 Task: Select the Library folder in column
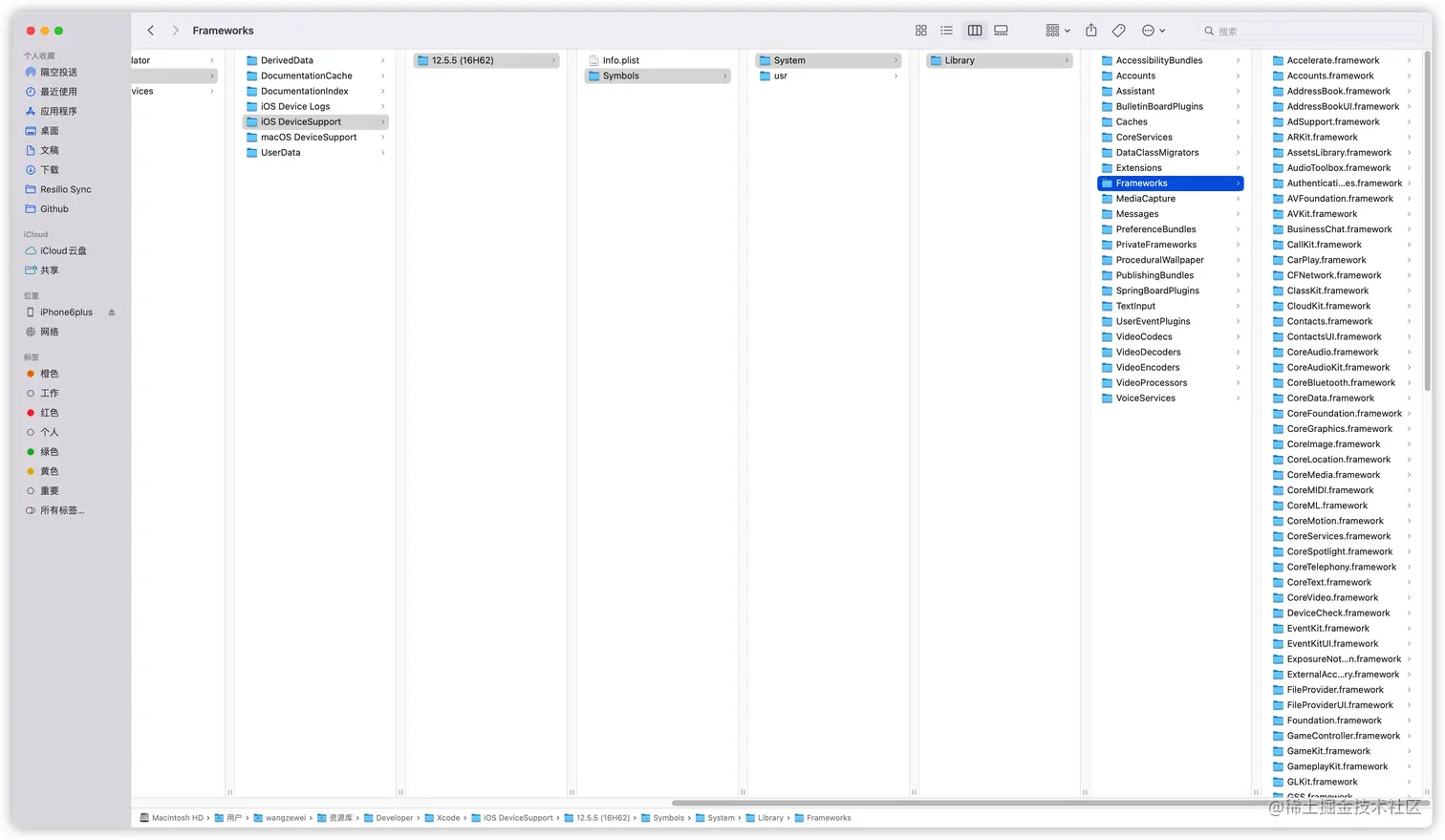click(1000, 60)
